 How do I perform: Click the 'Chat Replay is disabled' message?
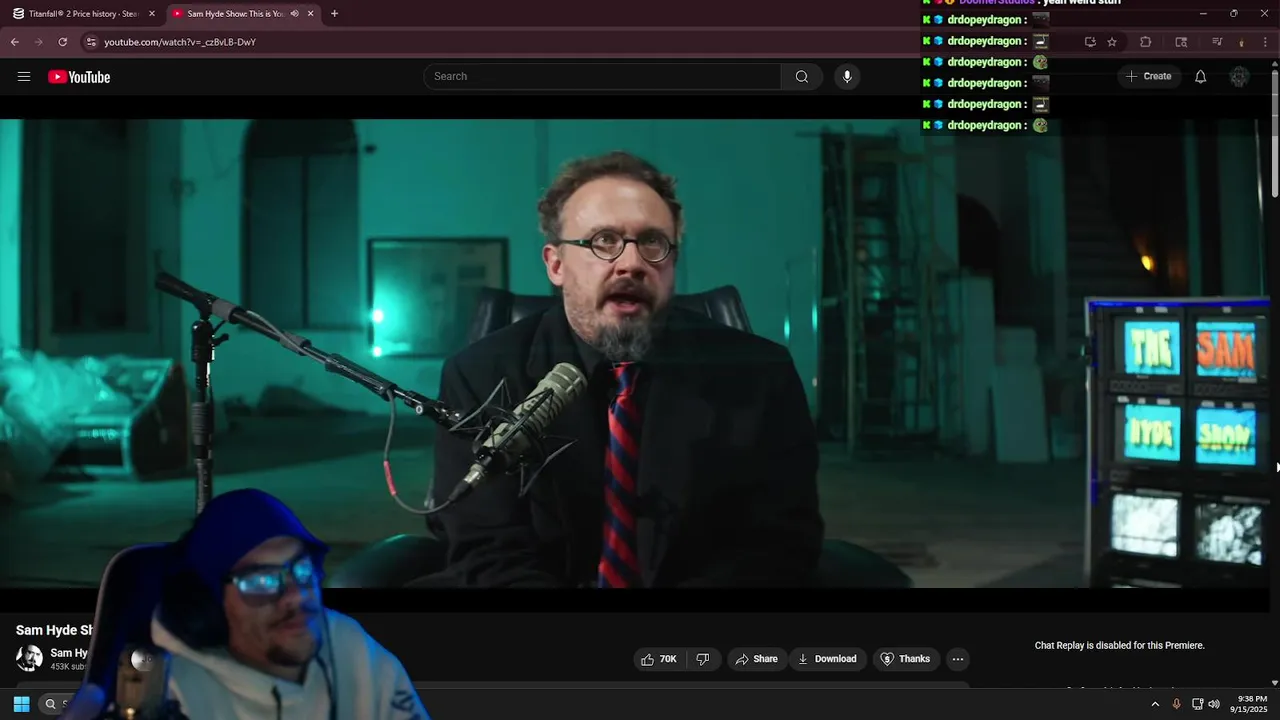tap(1120, 646)
